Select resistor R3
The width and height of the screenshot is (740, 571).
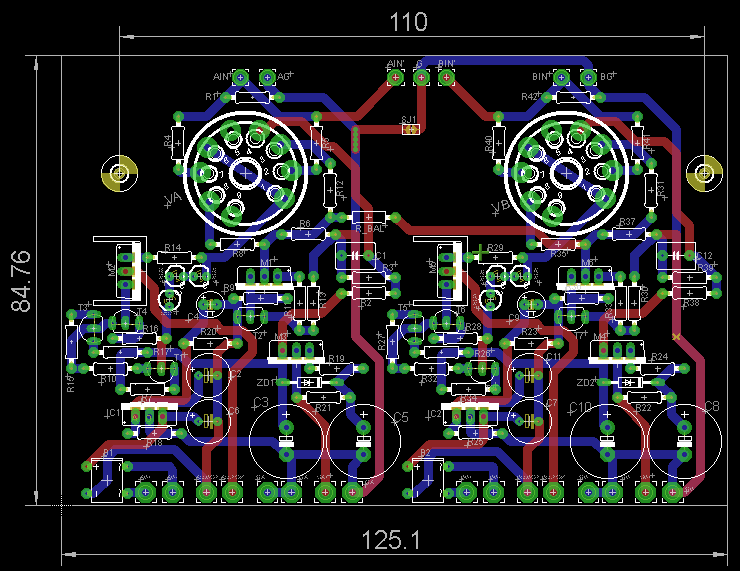[369, 278]
